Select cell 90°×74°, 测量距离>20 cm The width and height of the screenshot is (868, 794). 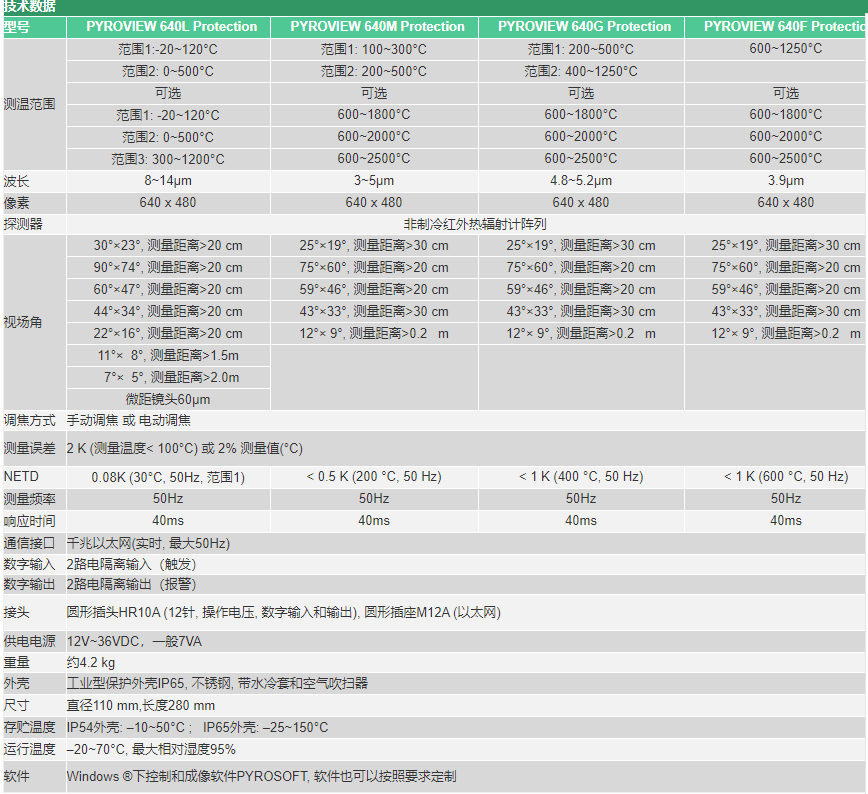168,267
